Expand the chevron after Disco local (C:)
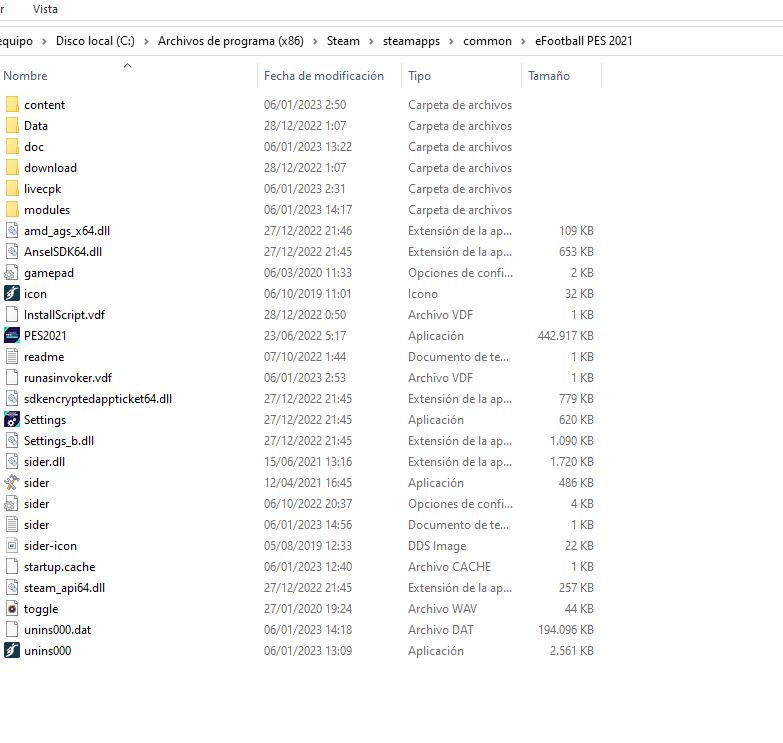The height and width of the screenshot is (743, 783). (146, 41)
